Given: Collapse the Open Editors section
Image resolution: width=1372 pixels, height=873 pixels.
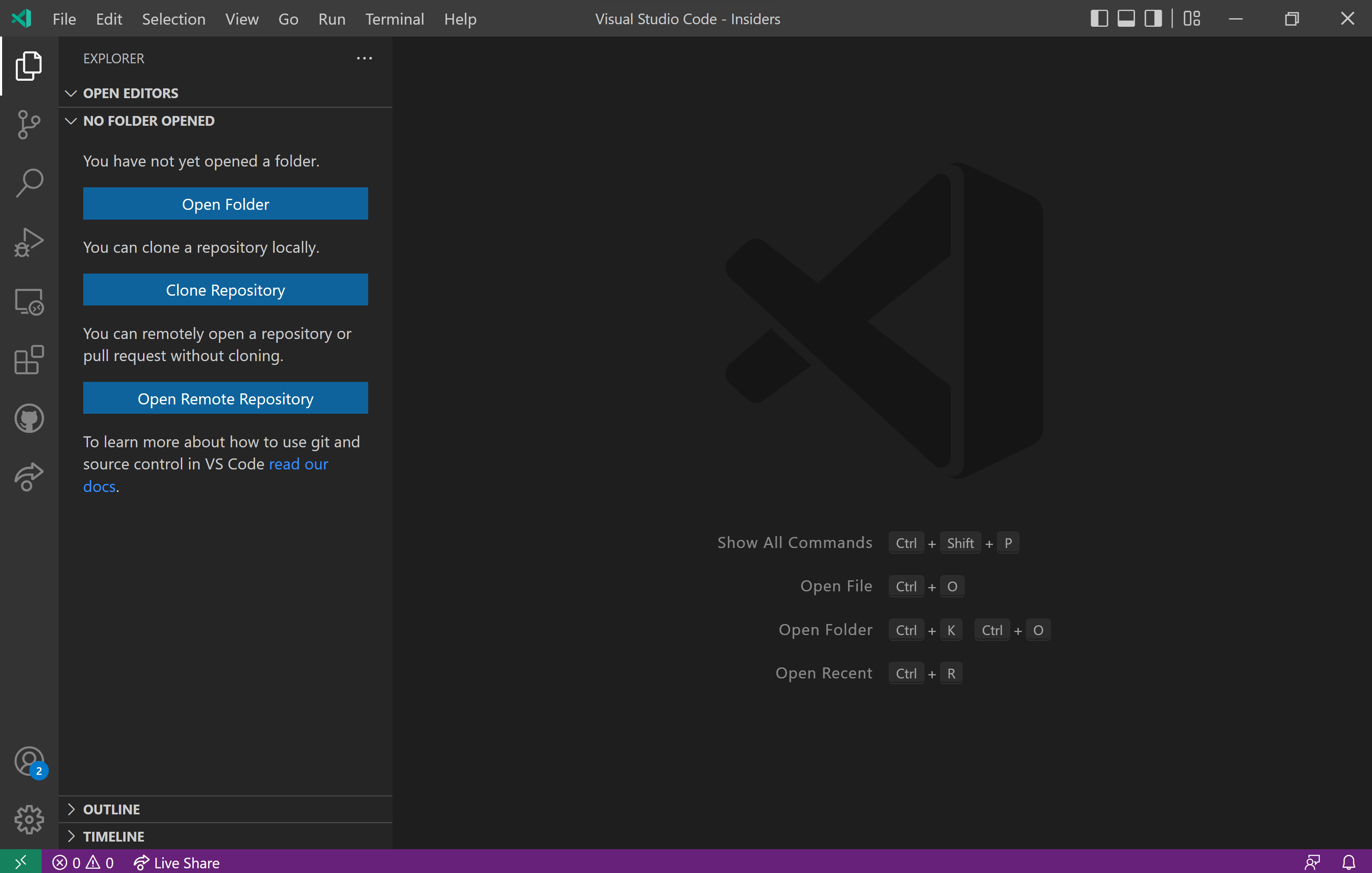Looking at the screenshot, I should (130, 93).
